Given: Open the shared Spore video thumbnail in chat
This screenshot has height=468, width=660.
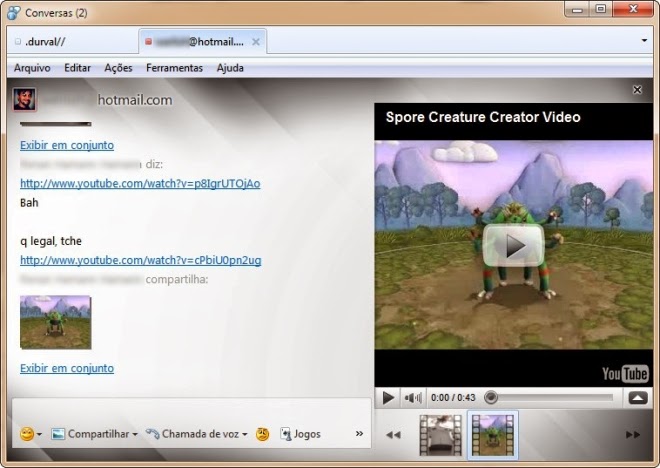Looking at the screenshot, I should [55, 322].
